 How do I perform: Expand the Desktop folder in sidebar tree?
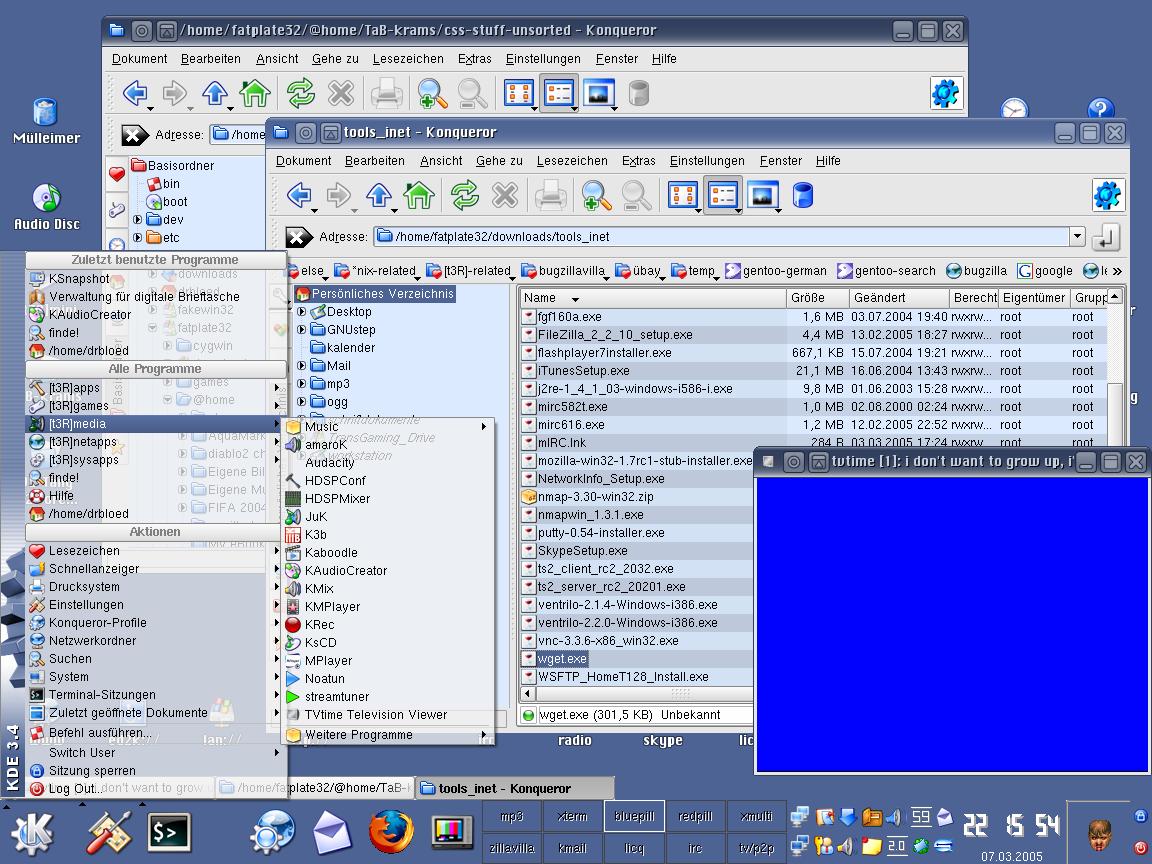click(x=302, y=312)
